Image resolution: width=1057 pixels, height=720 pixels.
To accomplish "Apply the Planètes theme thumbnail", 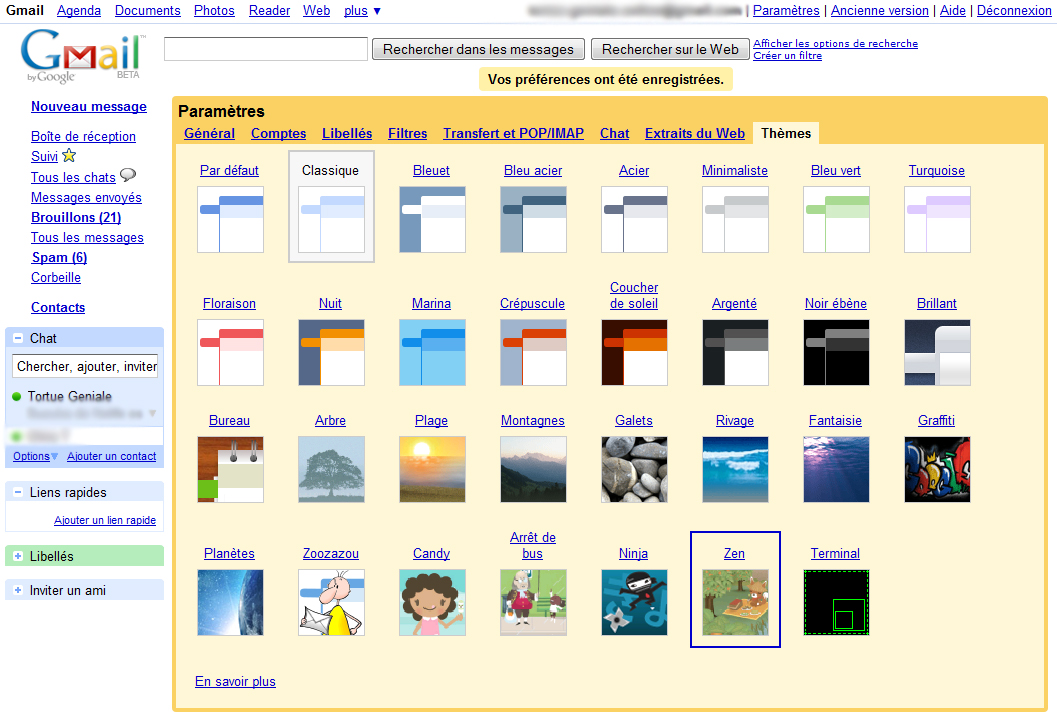I will pyautogui.click(x=230, y=602).
